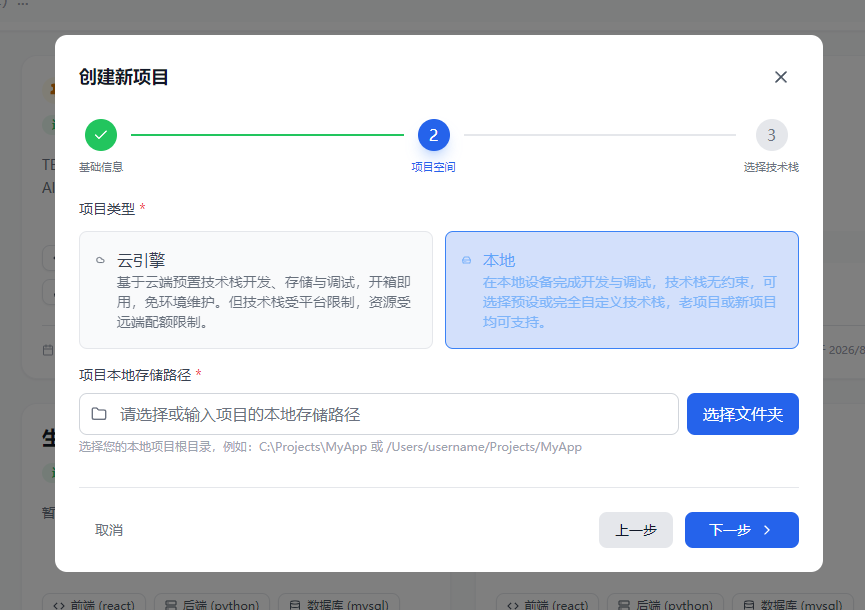Image resolution: width=865 pixels, height=610 pixels.
Task: Click step 3 选择技术栈 circle
Action: pos(771,135)
